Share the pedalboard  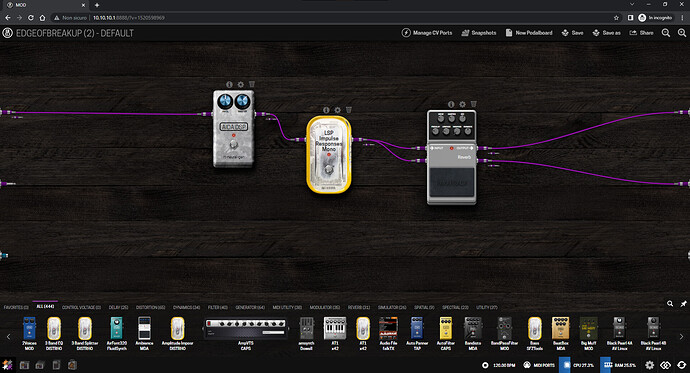(x=642, y=33)
